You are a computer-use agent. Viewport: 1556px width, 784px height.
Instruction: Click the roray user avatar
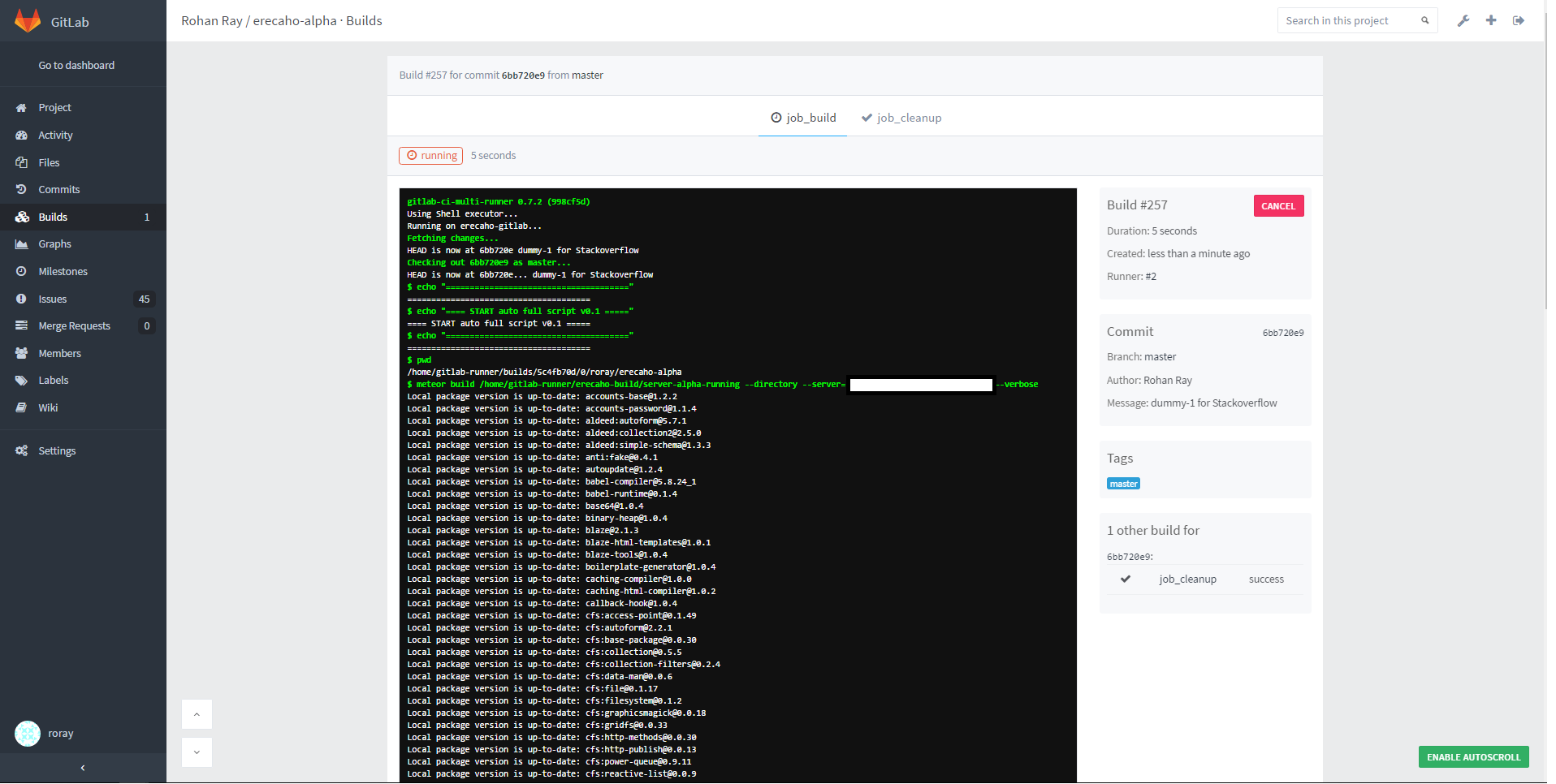point(28,734)
